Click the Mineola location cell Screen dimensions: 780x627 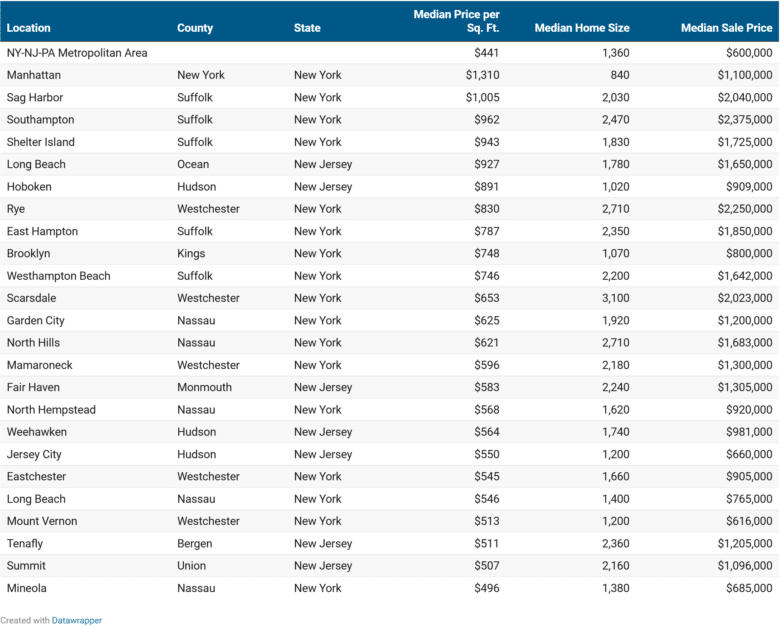click(x=27, y=588)
